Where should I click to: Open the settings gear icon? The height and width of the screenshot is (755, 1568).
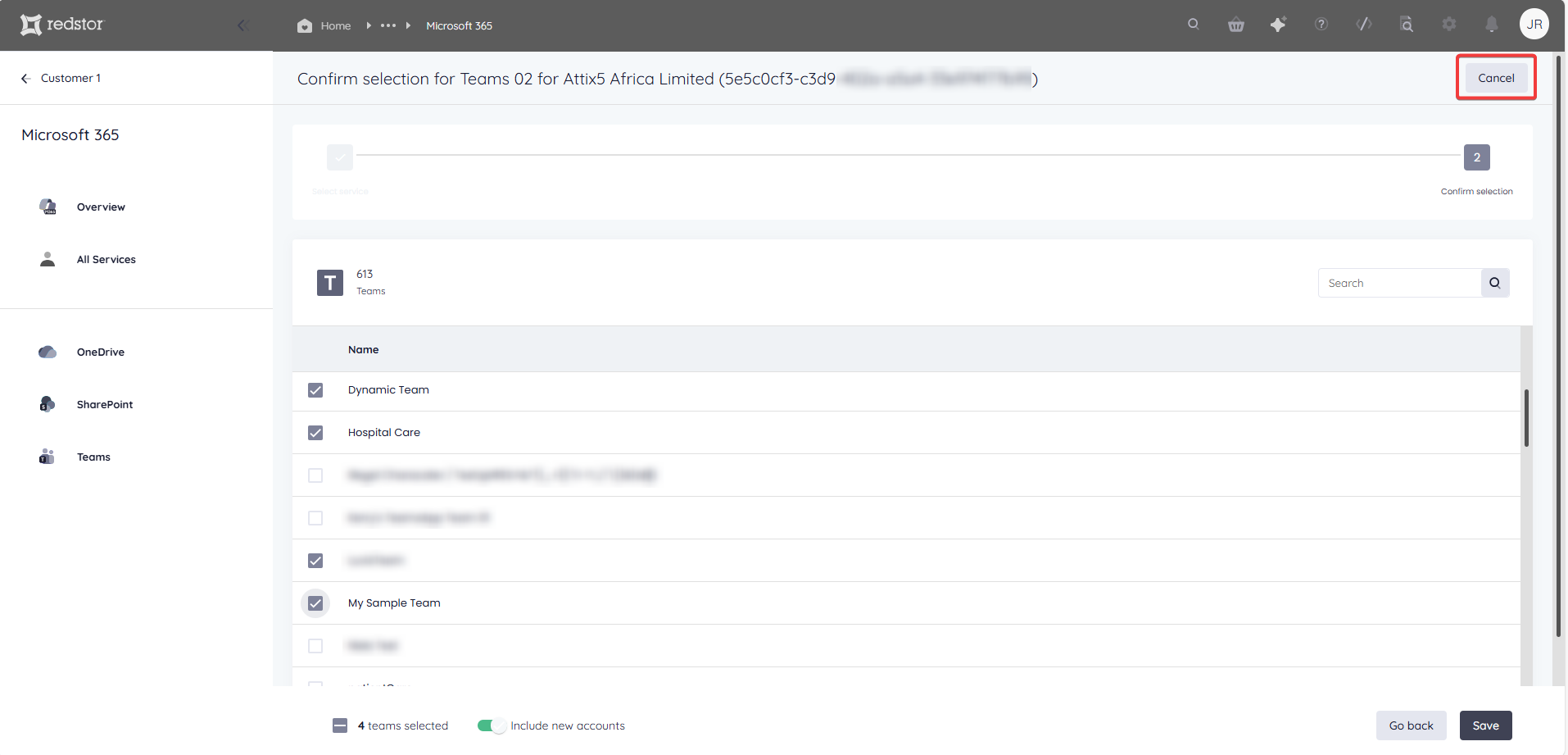click(x=1449, y=24)
